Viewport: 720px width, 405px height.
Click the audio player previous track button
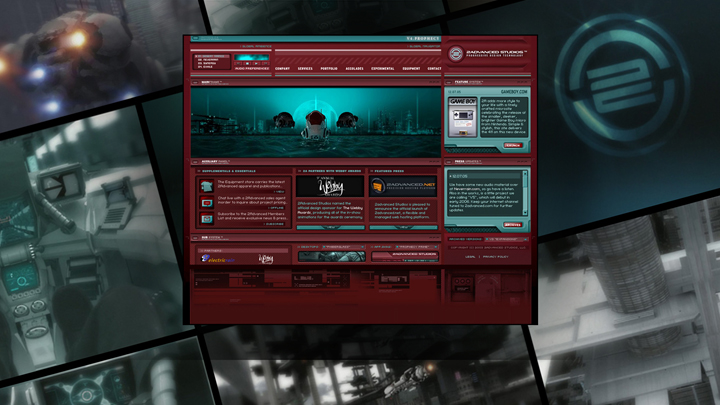[x=238, y=63]
